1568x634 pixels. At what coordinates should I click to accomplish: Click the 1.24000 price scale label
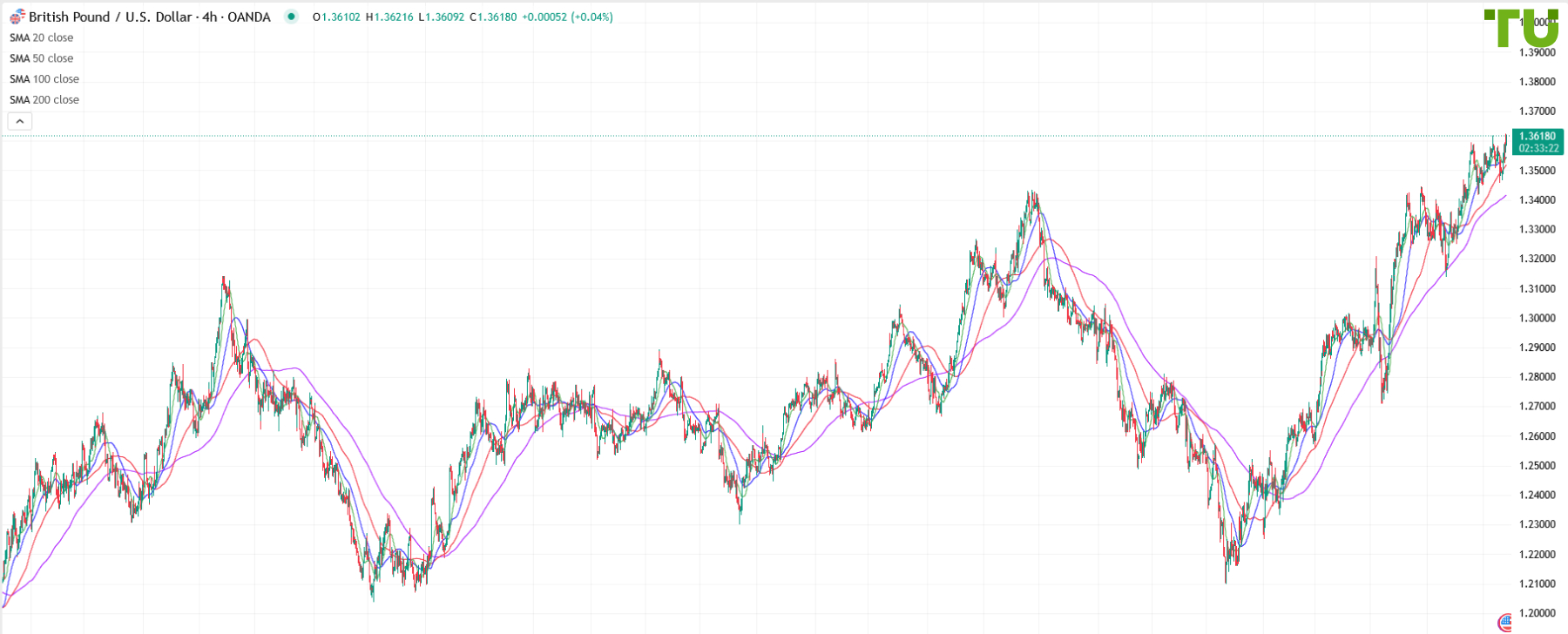[1538, 496]
